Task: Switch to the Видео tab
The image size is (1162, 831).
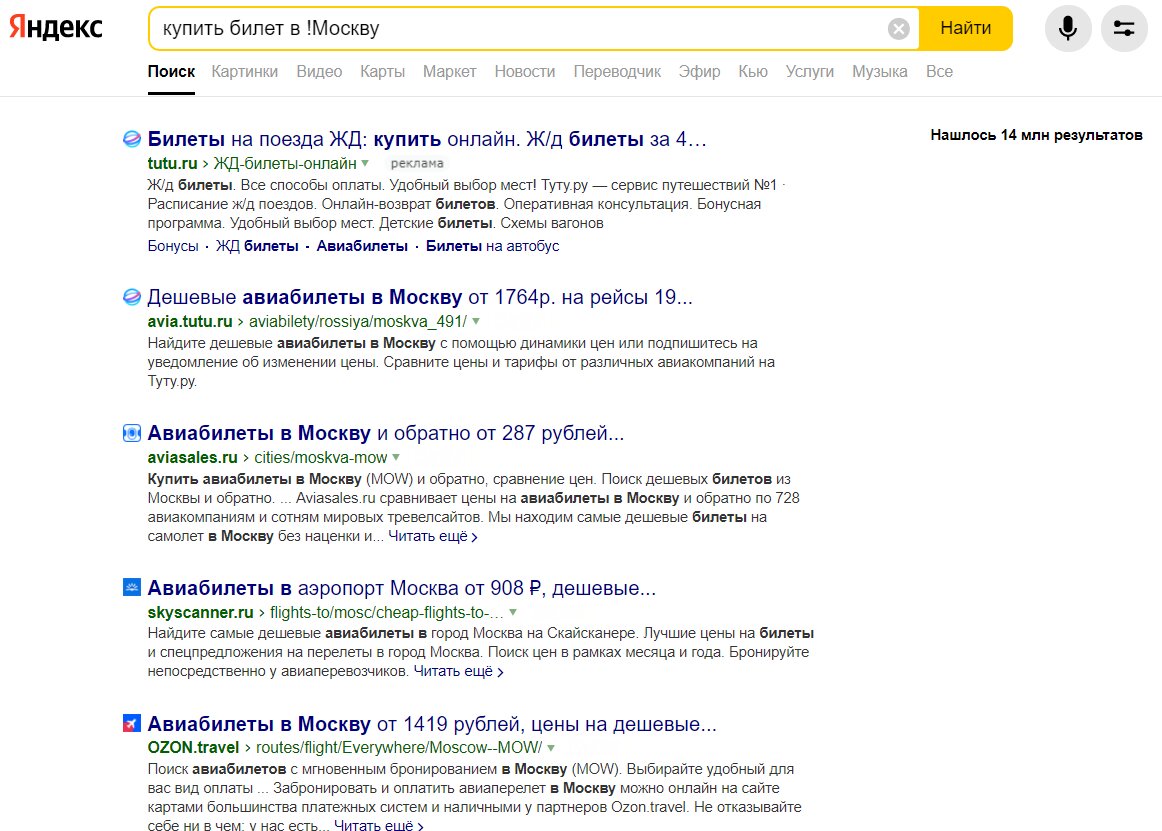Action: (319, 72)
